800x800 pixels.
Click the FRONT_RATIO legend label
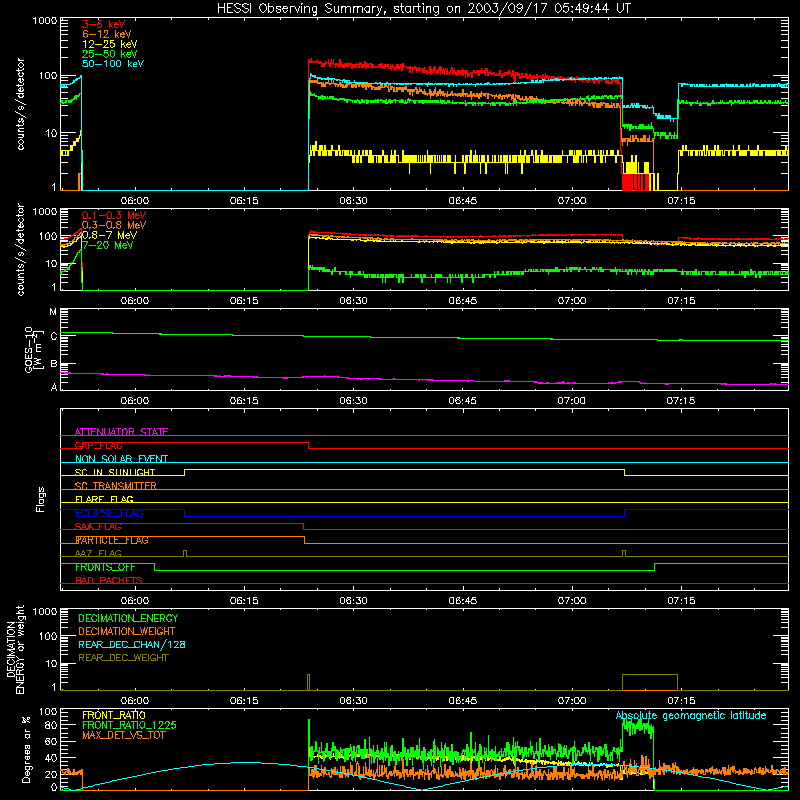pos(114,715)
